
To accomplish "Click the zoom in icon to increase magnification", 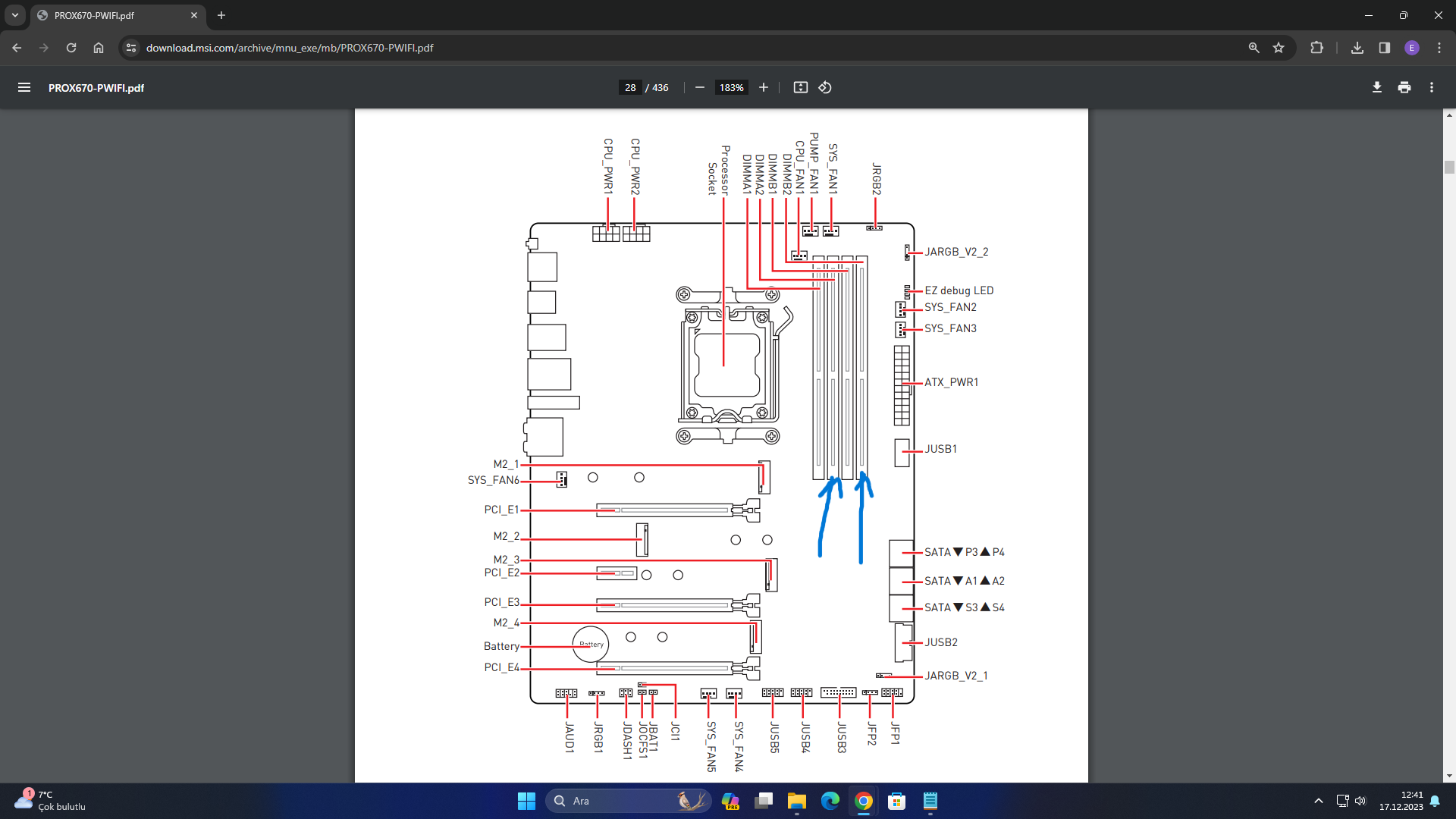I will coord(764,88).
